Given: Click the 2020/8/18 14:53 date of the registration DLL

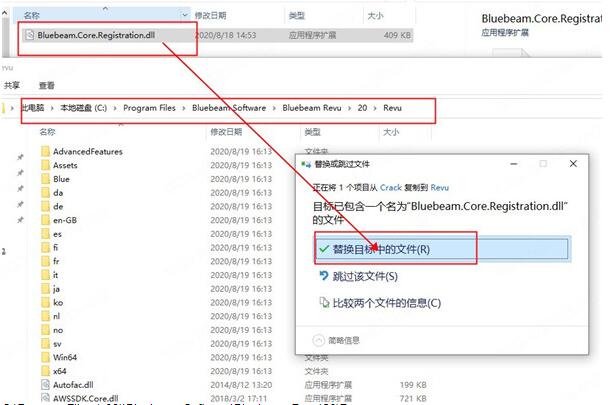Looking at the screenshot, I should point(226,35).
